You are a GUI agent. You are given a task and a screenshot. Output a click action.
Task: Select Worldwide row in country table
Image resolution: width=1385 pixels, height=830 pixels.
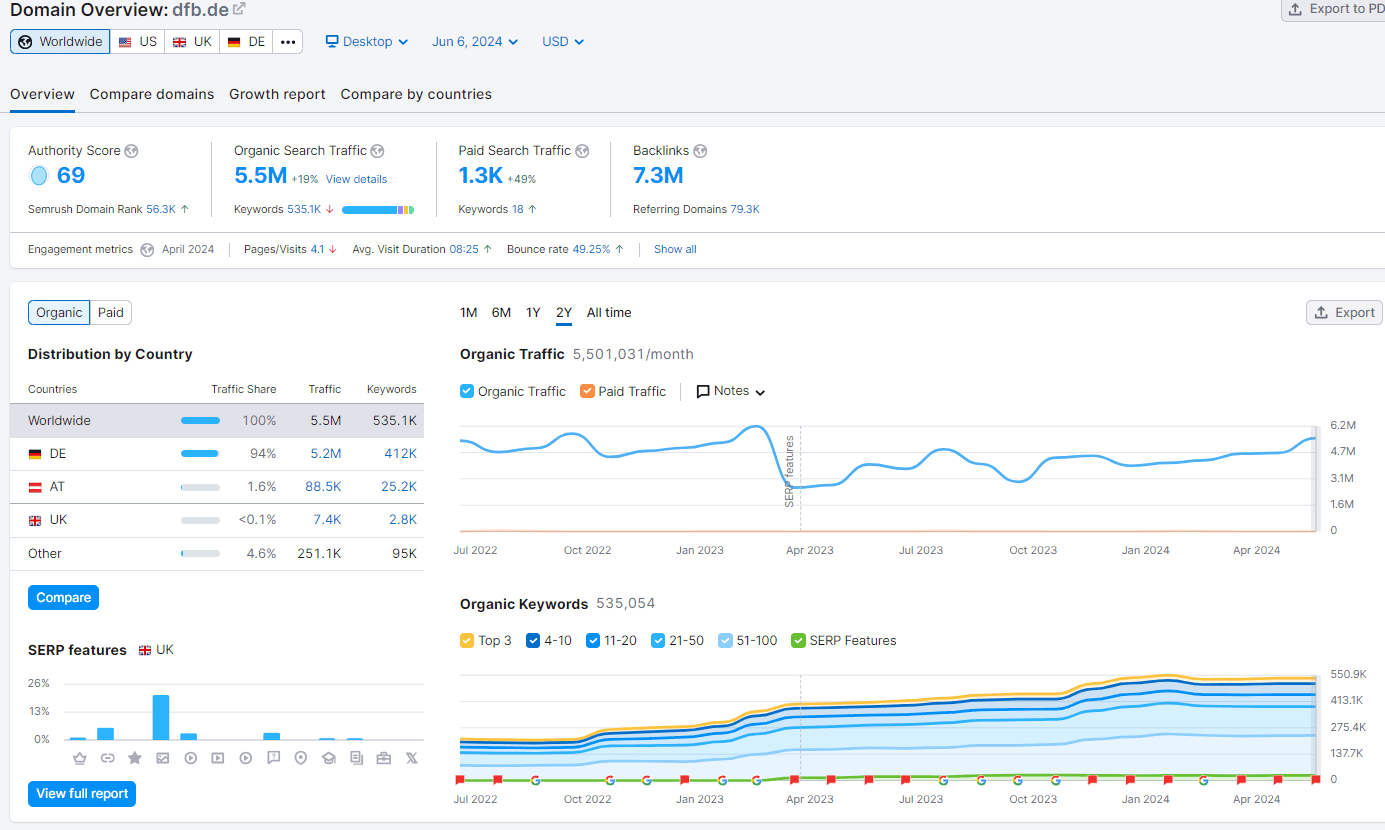click(x=217, y=421)
